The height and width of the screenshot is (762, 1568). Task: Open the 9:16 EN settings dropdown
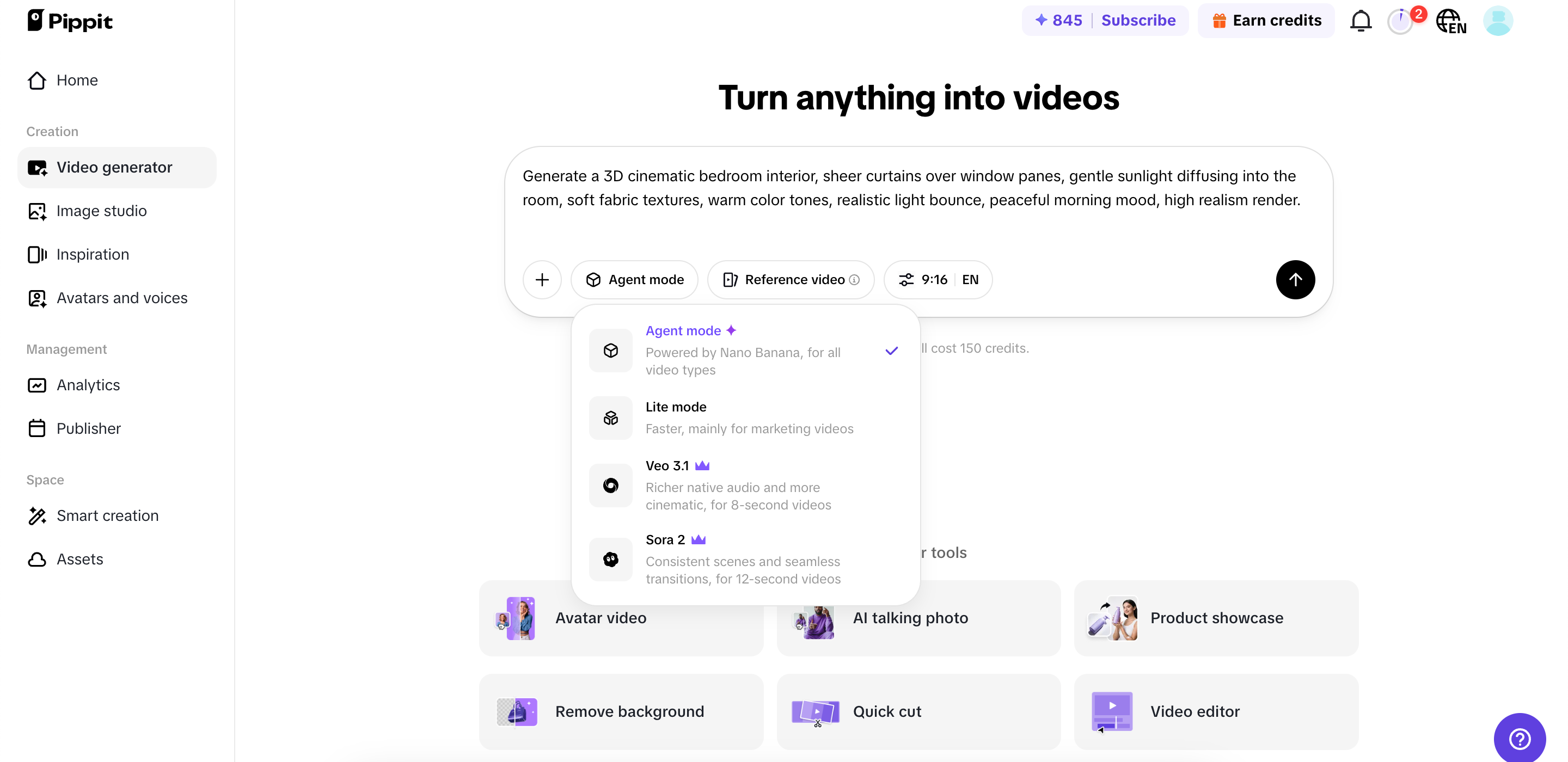938,279
